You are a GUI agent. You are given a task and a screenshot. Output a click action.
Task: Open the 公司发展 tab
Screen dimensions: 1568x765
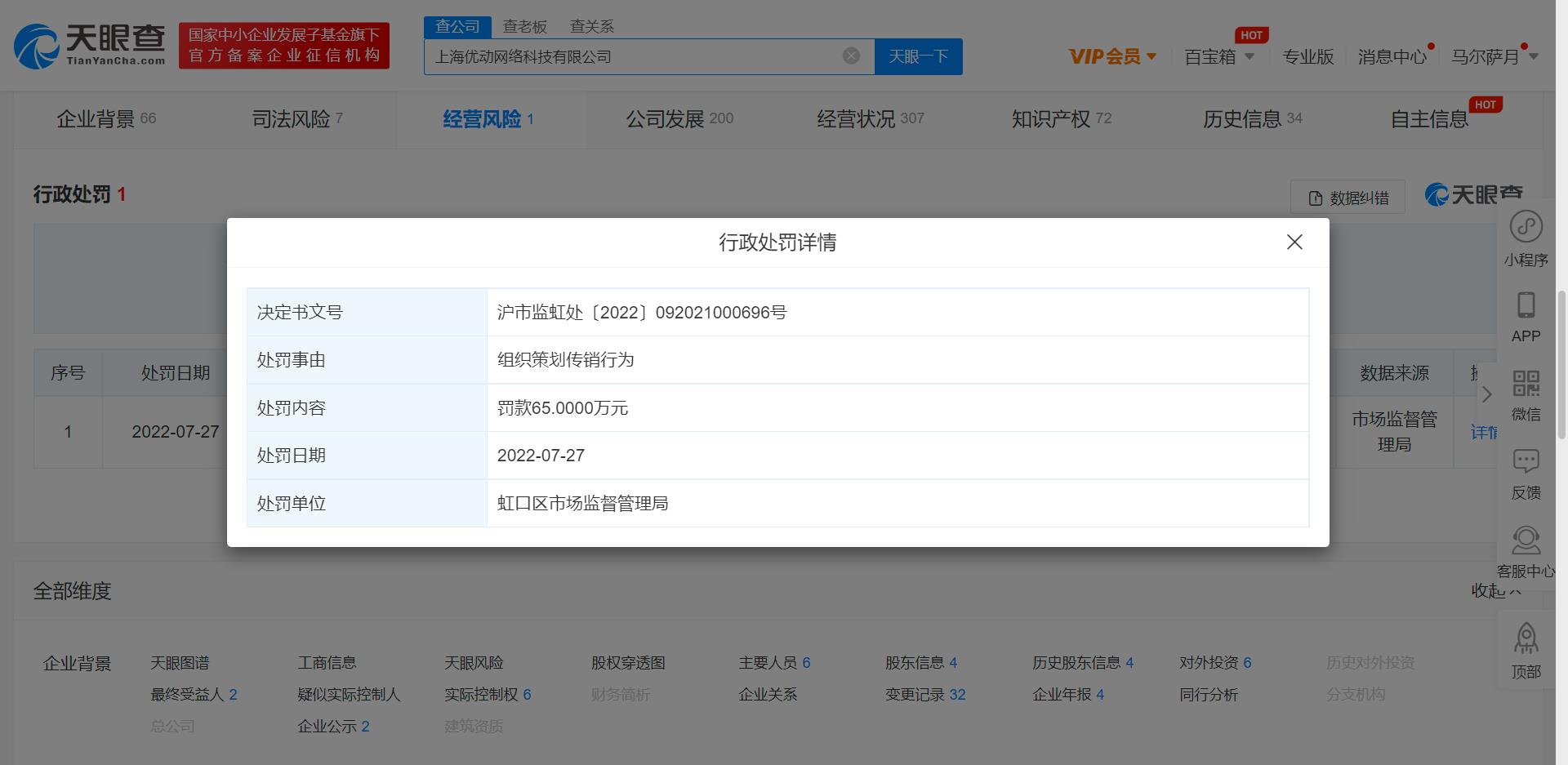click(679, 119)
